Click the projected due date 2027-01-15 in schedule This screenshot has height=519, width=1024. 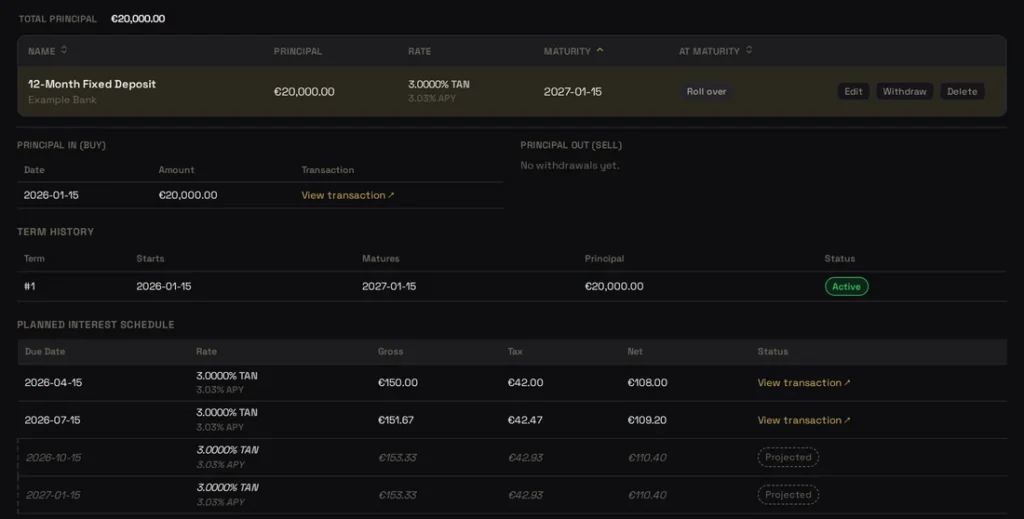(x=53, y=495)
